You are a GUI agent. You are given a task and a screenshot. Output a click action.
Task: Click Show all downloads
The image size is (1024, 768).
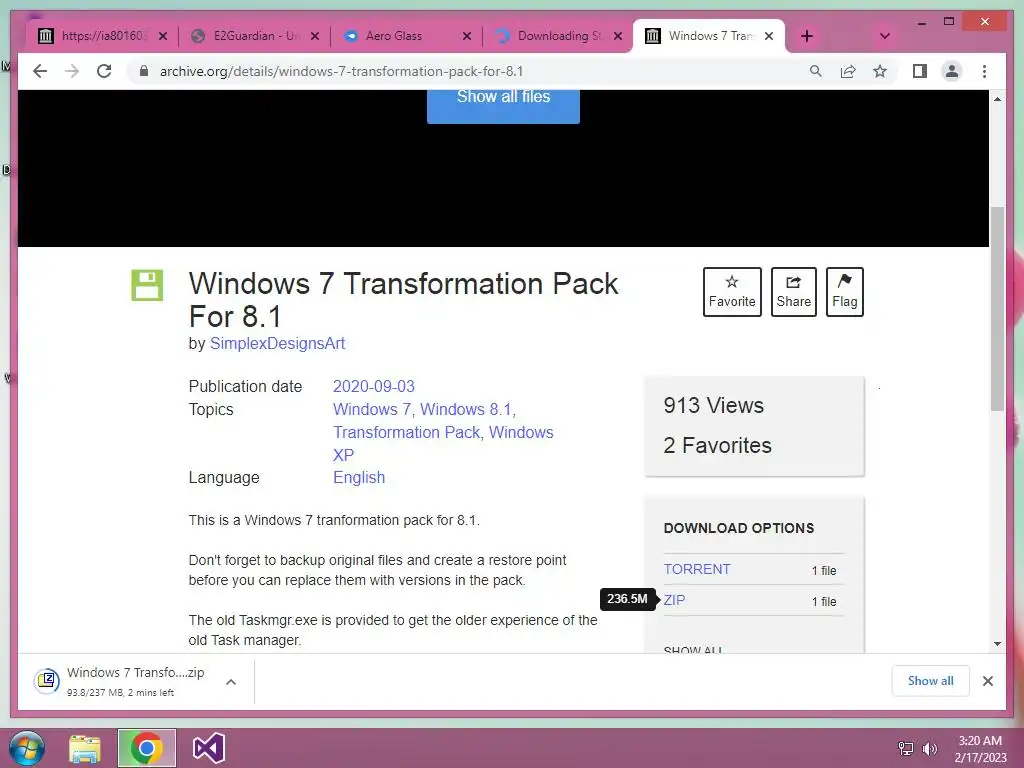coord(931,681)
